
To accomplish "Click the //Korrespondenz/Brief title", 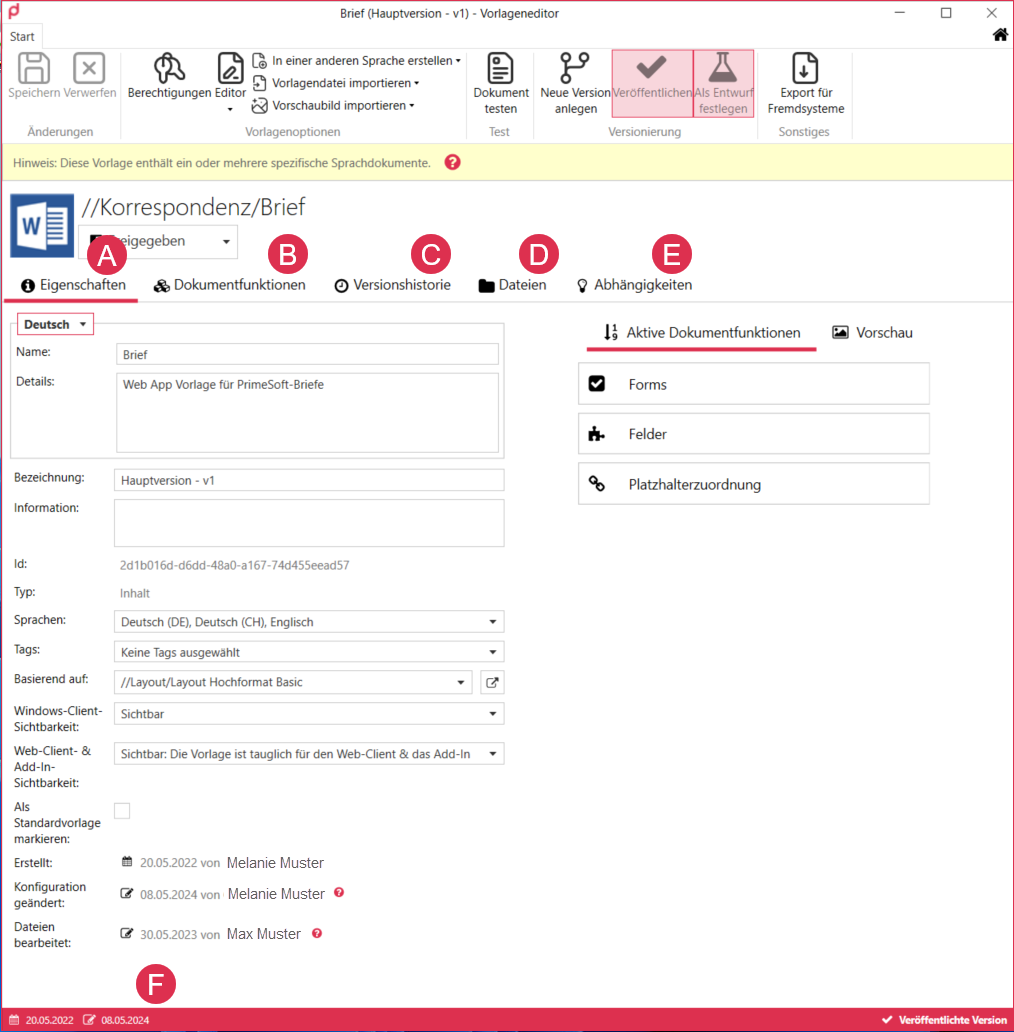I will pos(193,207).
